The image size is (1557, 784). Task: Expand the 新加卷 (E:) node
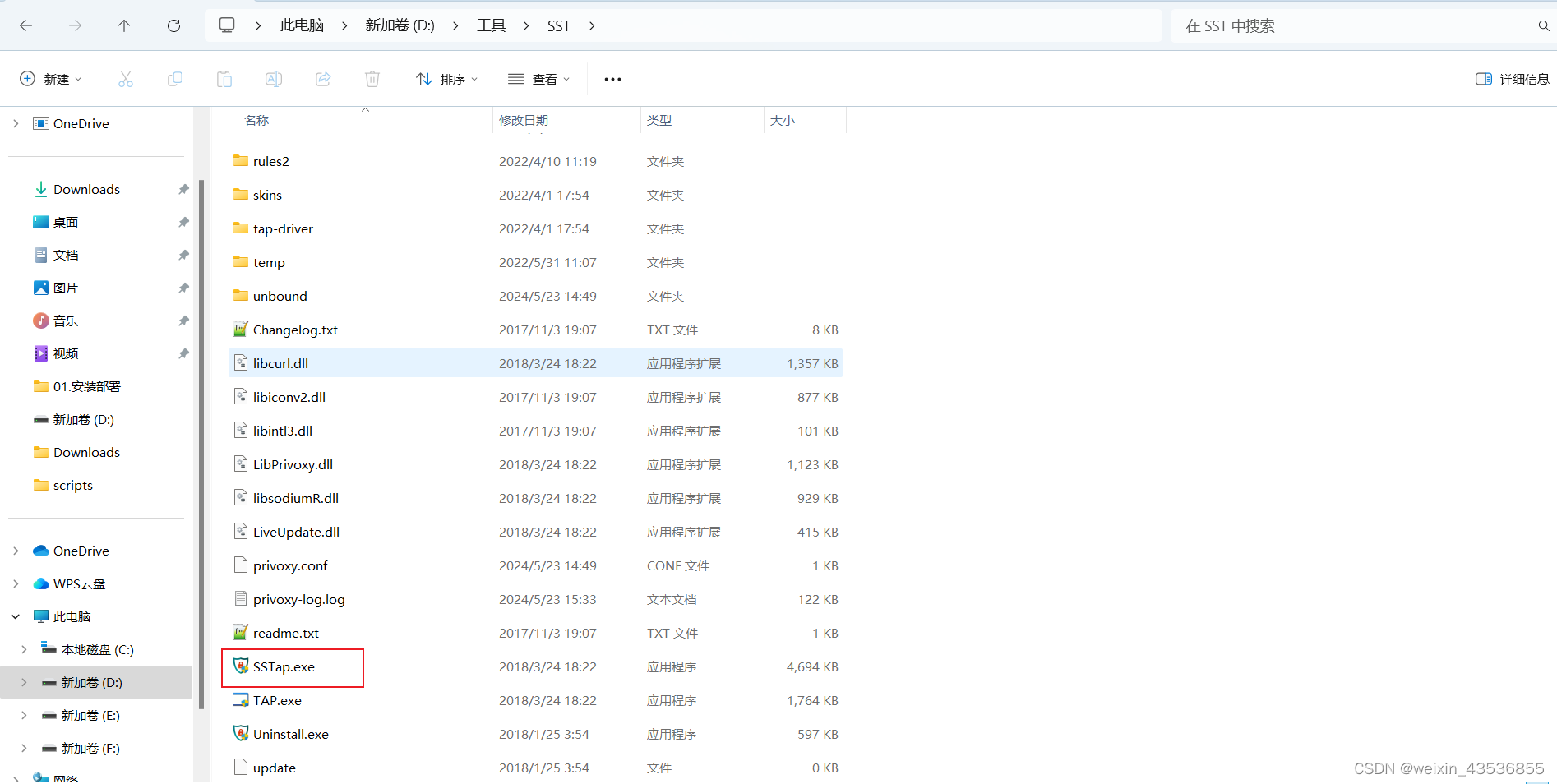[x=24, y=715]
